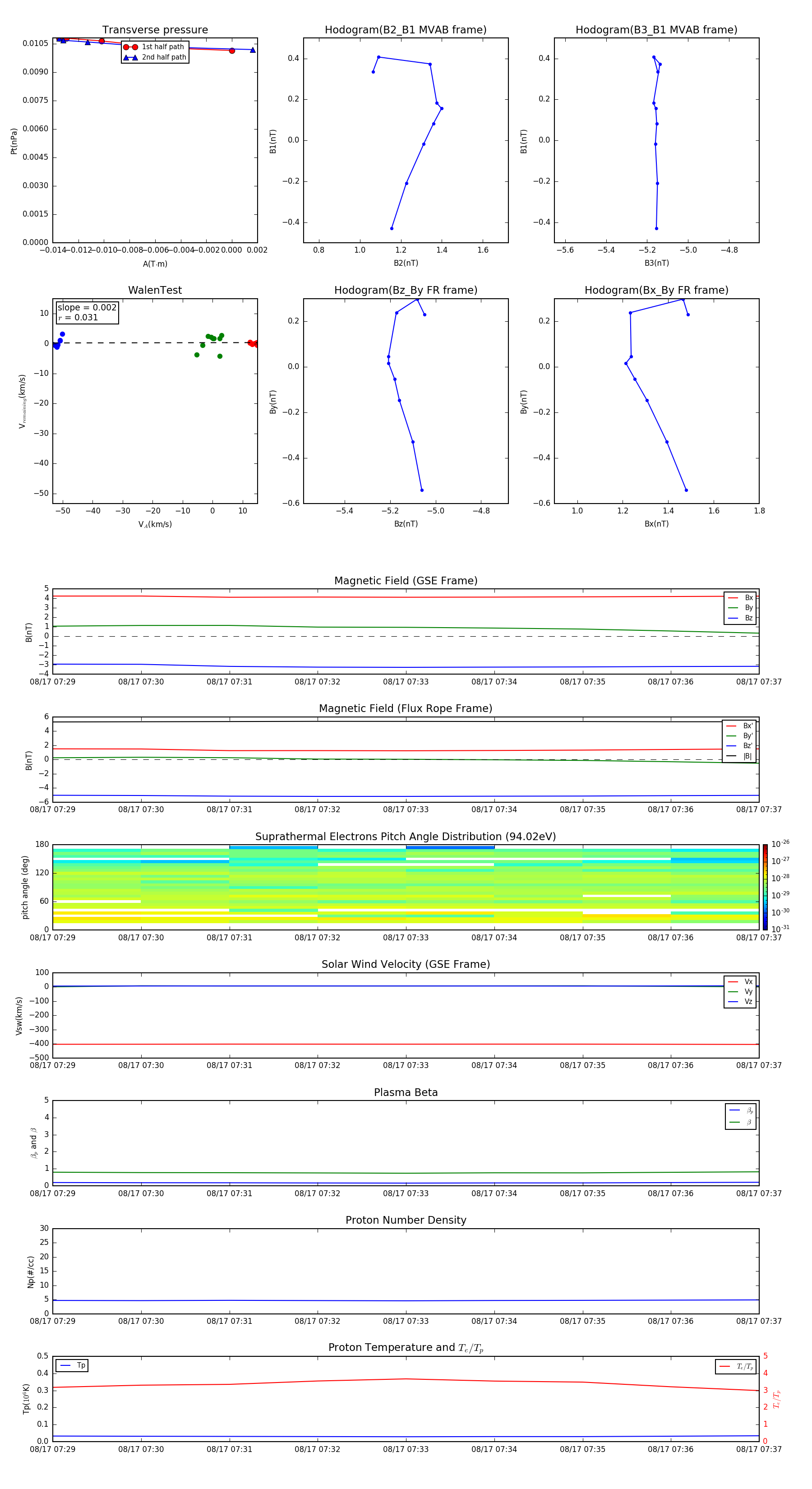The height and width of the screenshot is (1489, 812).
Task: Click the "180" tick on pitch angle axis
Action: pyautogui.click(x=42, y=845)
